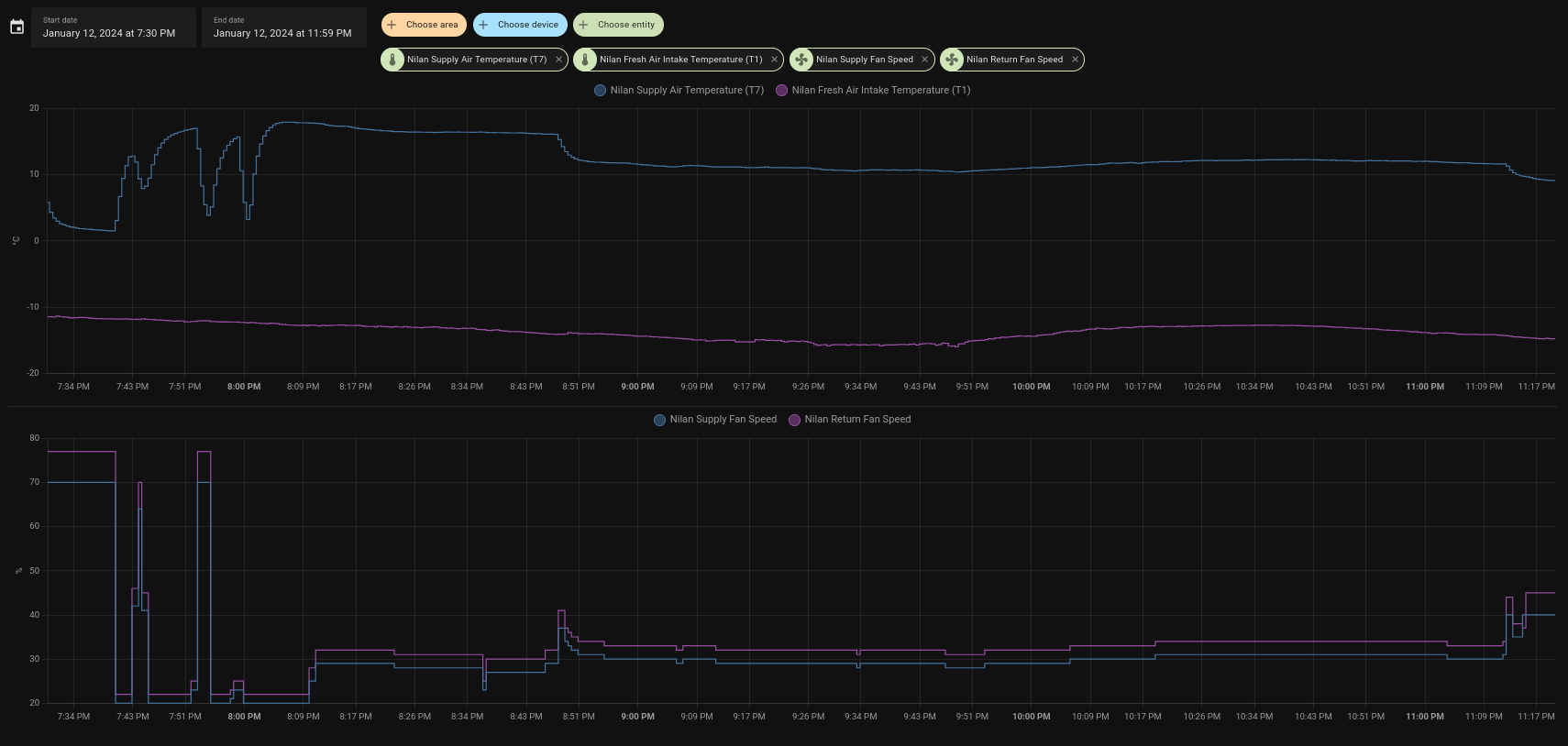This screenshot has height=746, width=1568.
Task: Open the Choose area picker
Action: (424, 25)
